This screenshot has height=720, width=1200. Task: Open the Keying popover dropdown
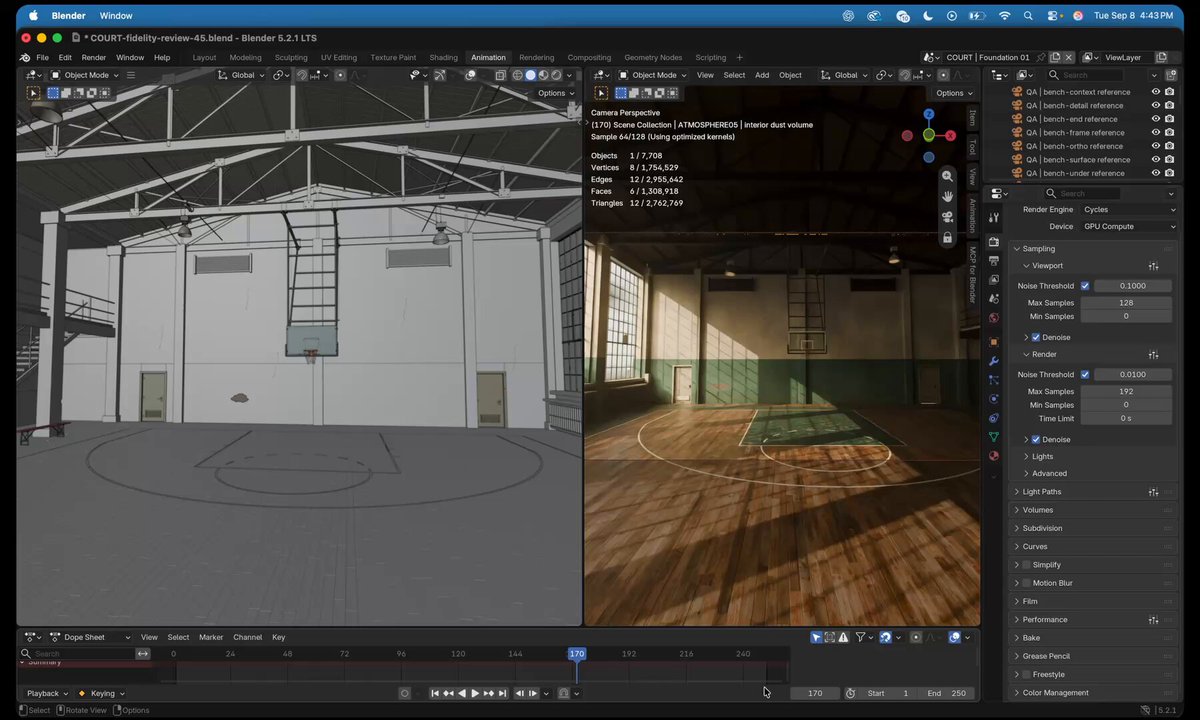click(103, 693)
